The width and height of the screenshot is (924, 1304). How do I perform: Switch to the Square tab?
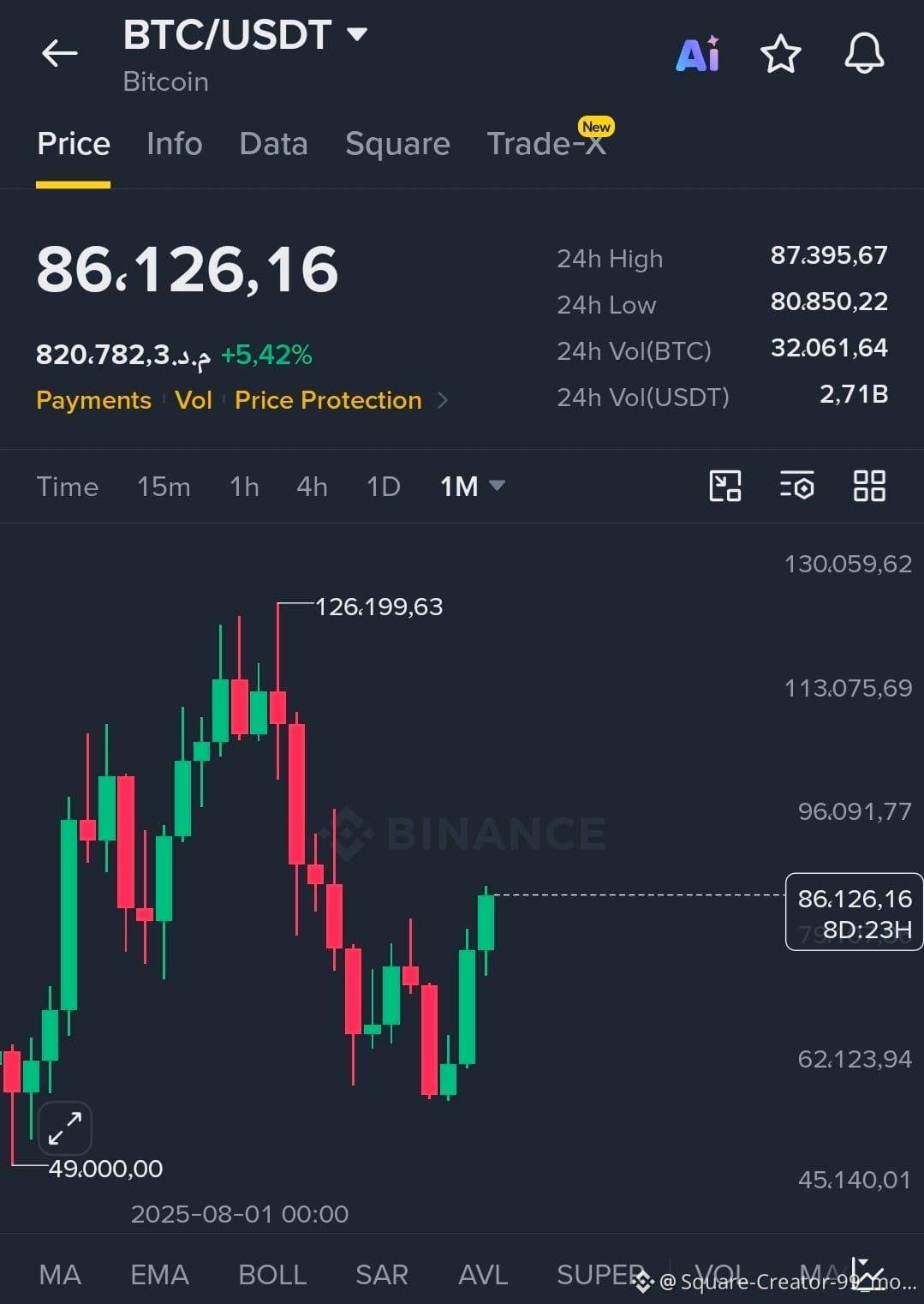pos(397,143)
